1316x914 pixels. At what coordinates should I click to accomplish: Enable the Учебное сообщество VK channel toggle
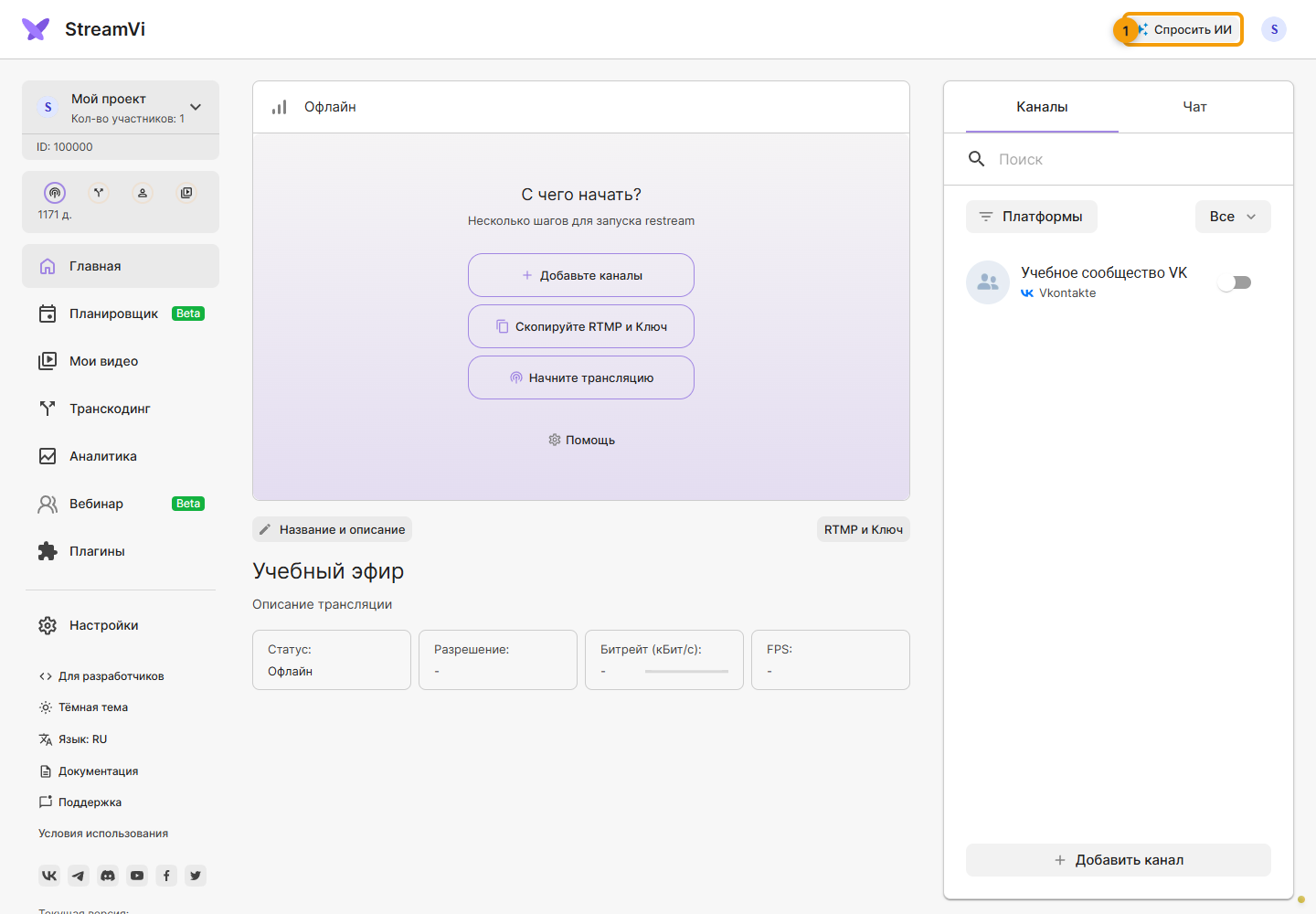tap(1235, 282)
